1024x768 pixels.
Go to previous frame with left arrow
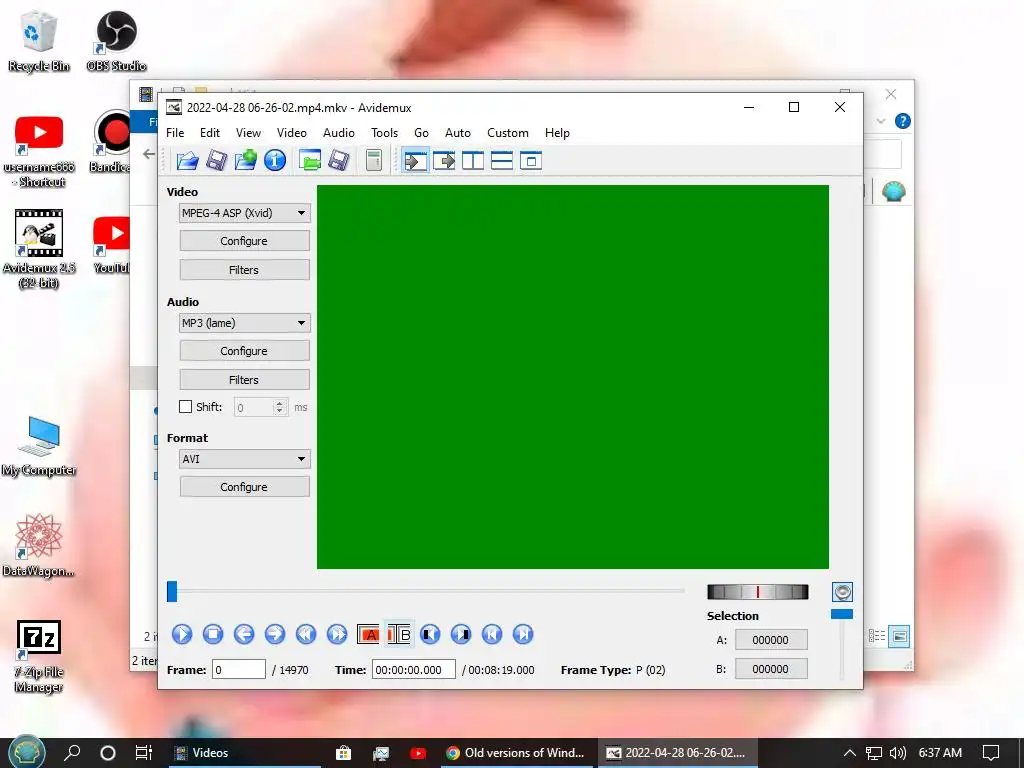244,634
